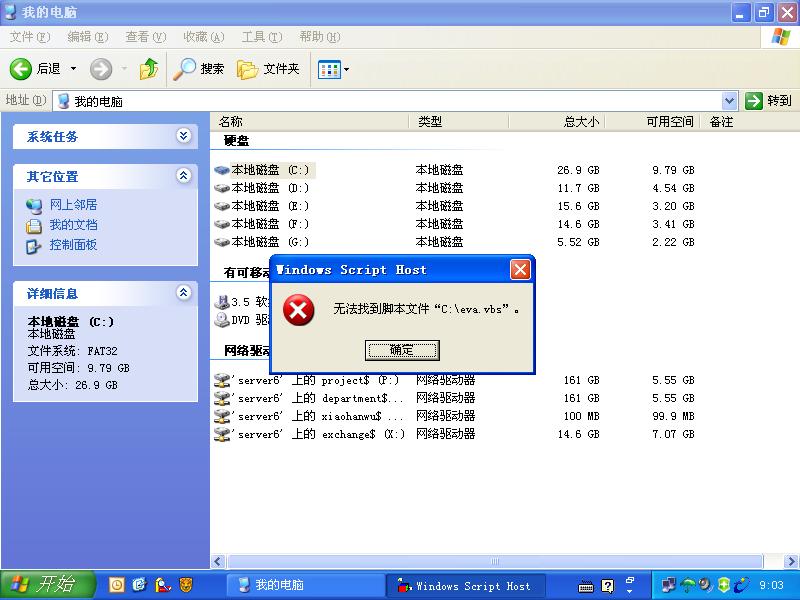The image size is (800, 600).
Task: Click the 控制面板 icon in sidebar
Action: tap(34, 246)
